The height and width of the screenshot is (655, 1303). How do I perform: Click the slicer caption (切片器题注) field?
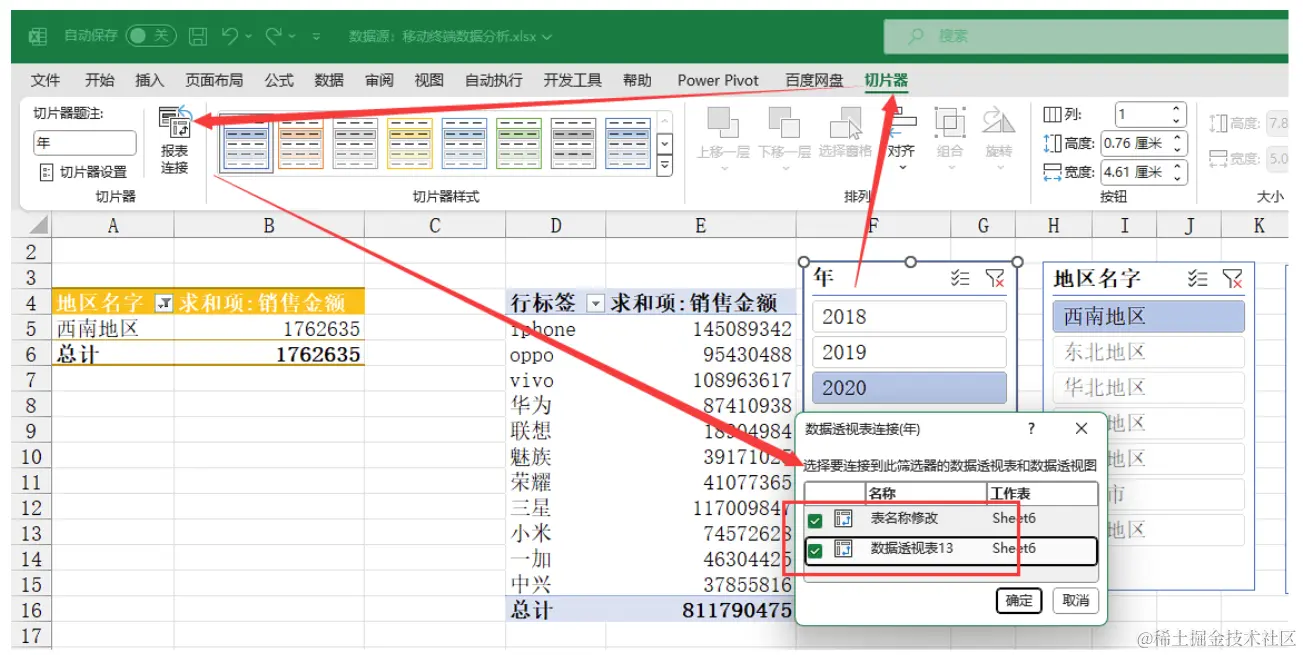pos(85,143)
